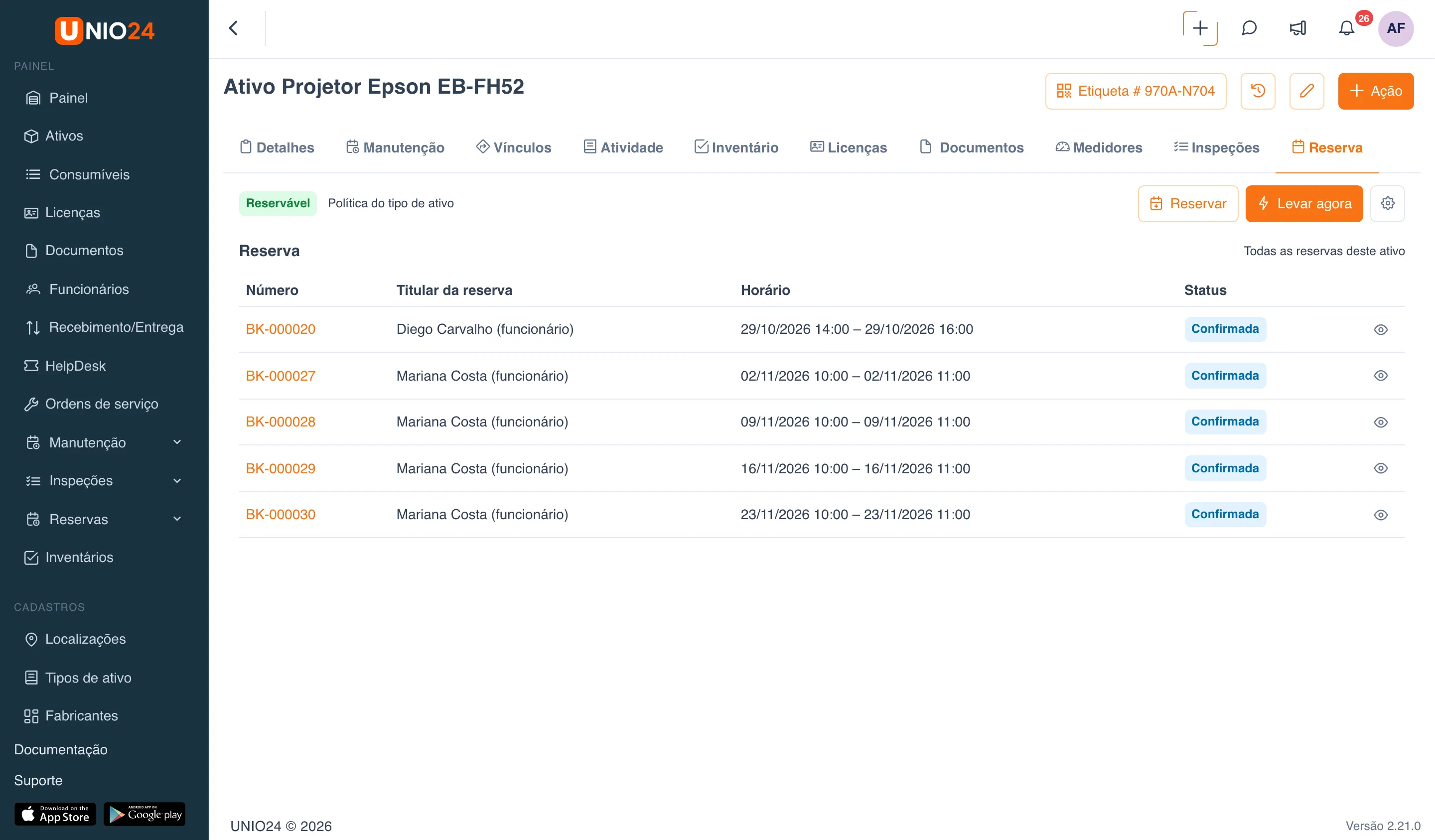View reservation BK-000027 eye icon
This screenshot has height=840, width=1435.
point(1380,375)
